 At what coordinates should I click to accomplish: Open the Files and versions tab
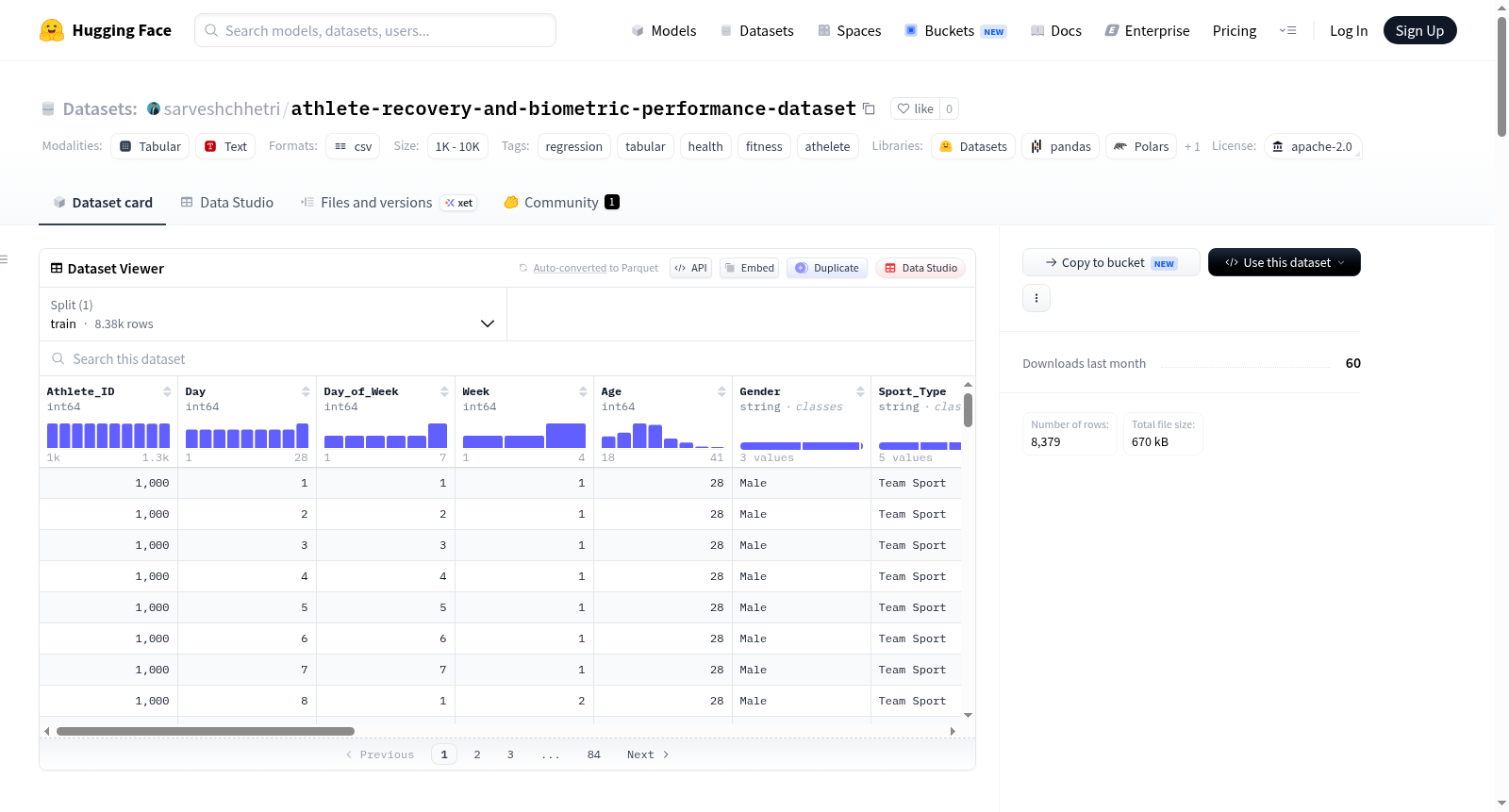click(388, 202)
